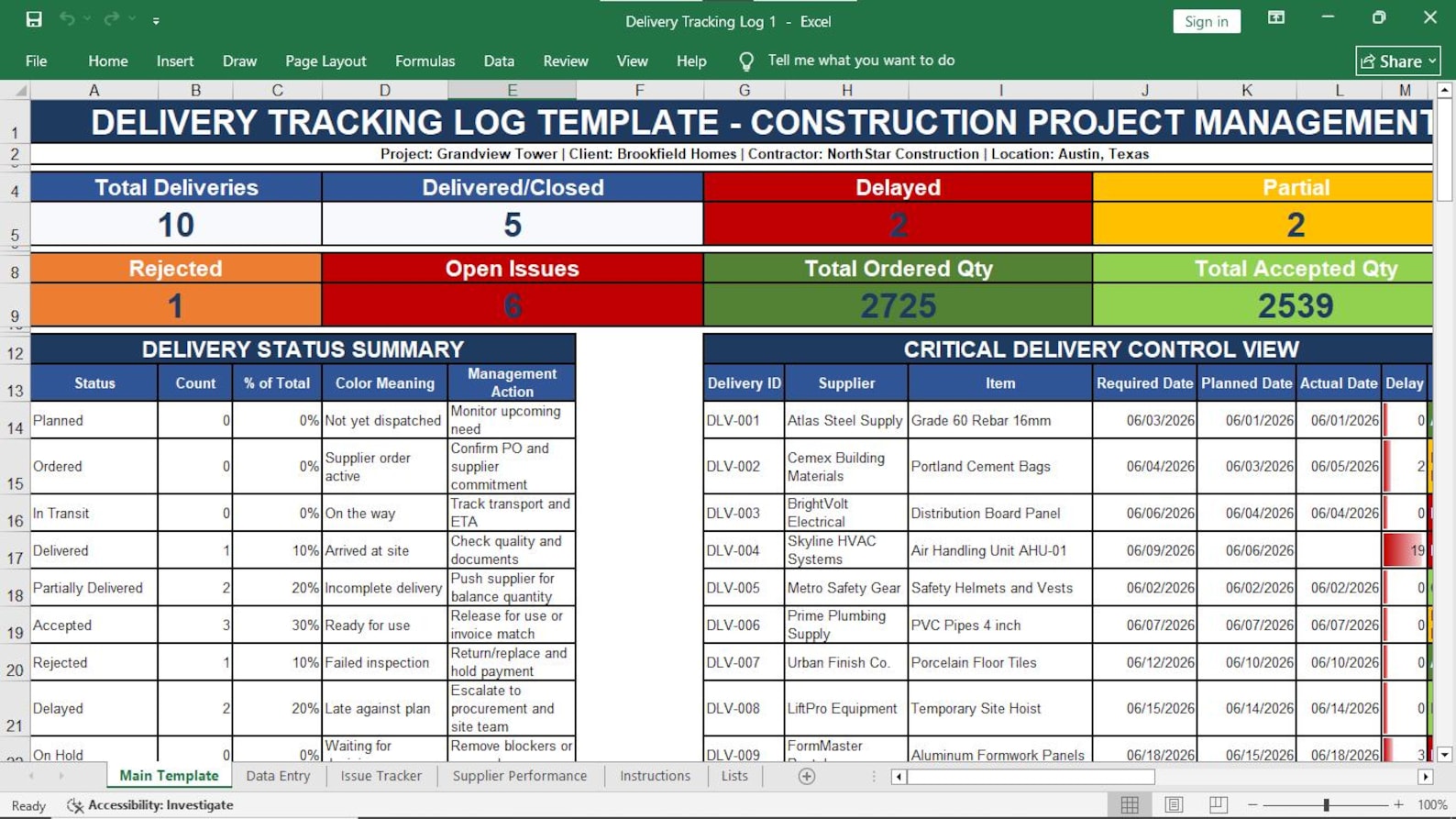Click the horizontal scrollbar right arrow

pyautogui.click(x=1425, y=777)
